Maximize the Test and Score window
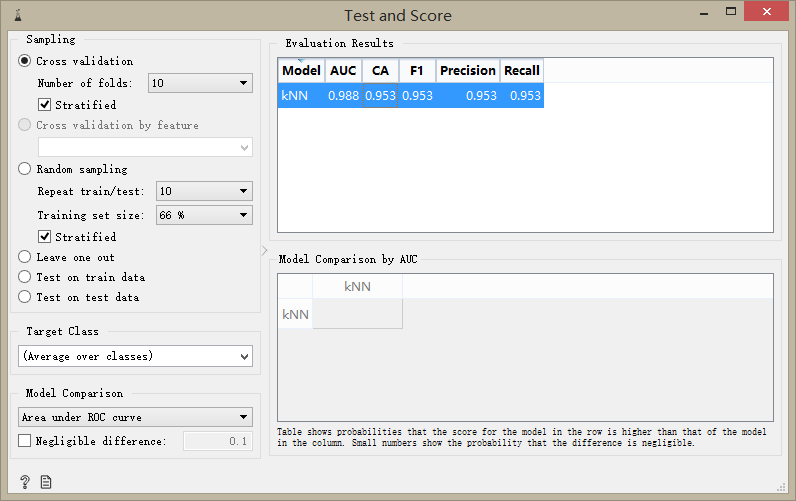 731,12
